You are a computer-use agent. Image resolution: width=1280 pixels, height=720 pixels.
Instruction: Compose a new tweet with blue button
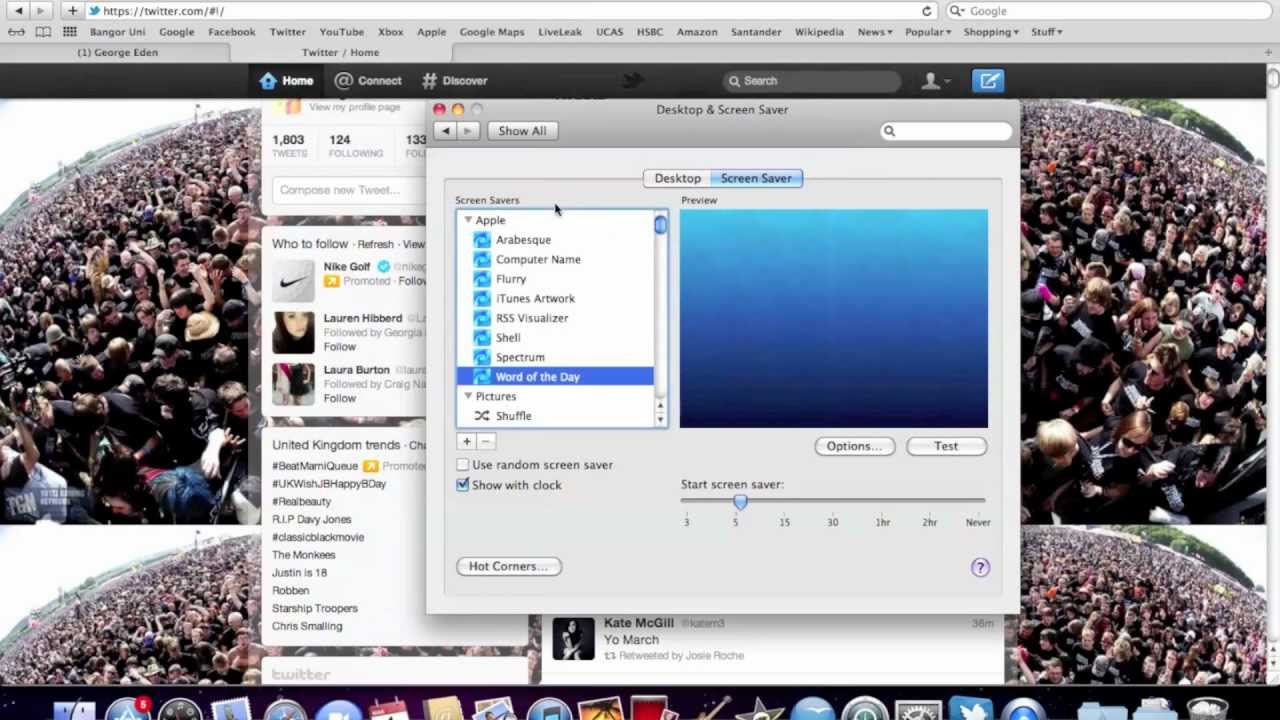(988, 81)
